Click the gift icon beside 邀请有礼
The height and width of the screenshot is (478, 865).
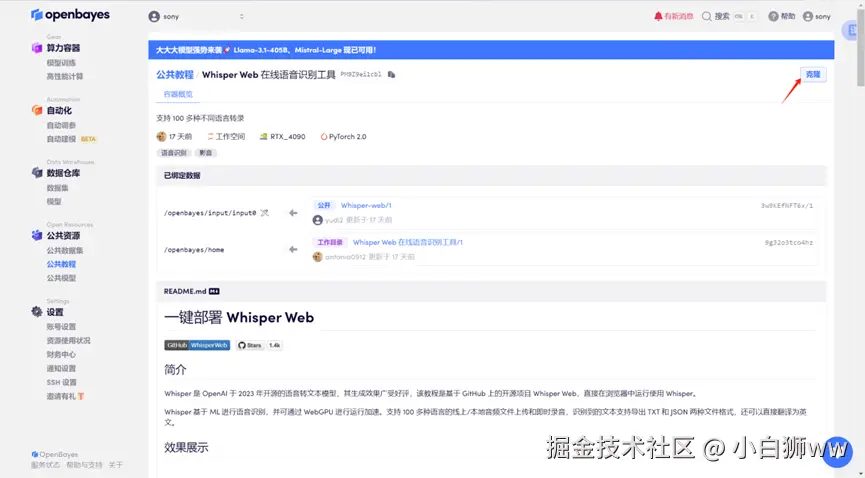tap(81, 396)
